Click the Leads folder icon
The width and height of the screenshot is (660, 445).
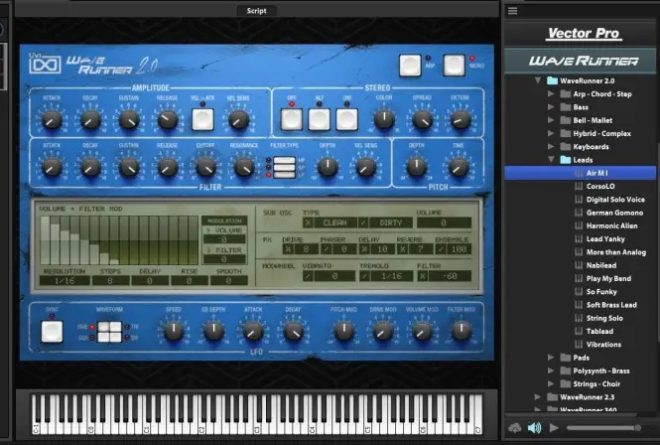coord(565,160)
